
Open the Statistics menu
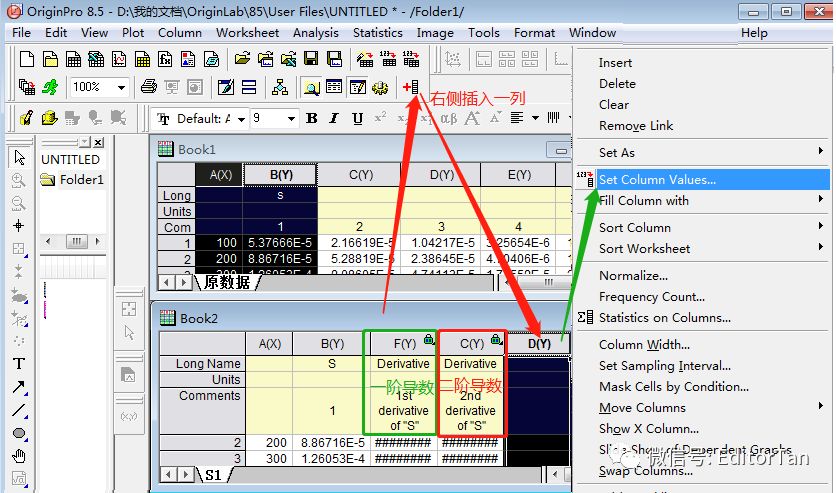coord(377,33)
